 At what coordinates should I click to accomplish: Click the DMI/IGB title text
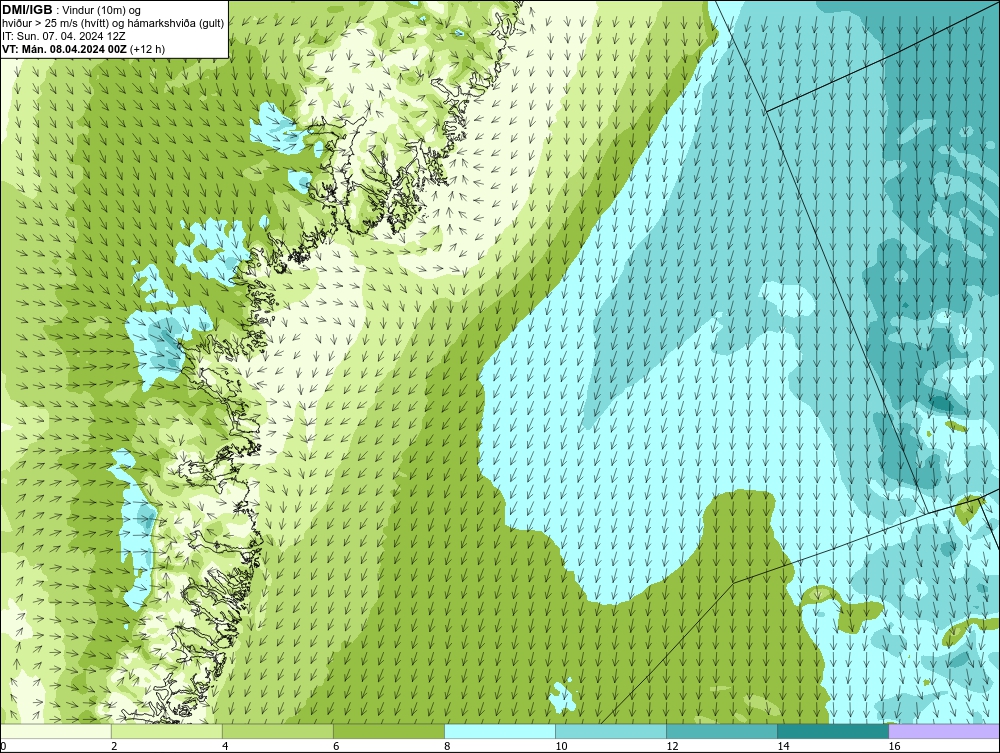27,10
